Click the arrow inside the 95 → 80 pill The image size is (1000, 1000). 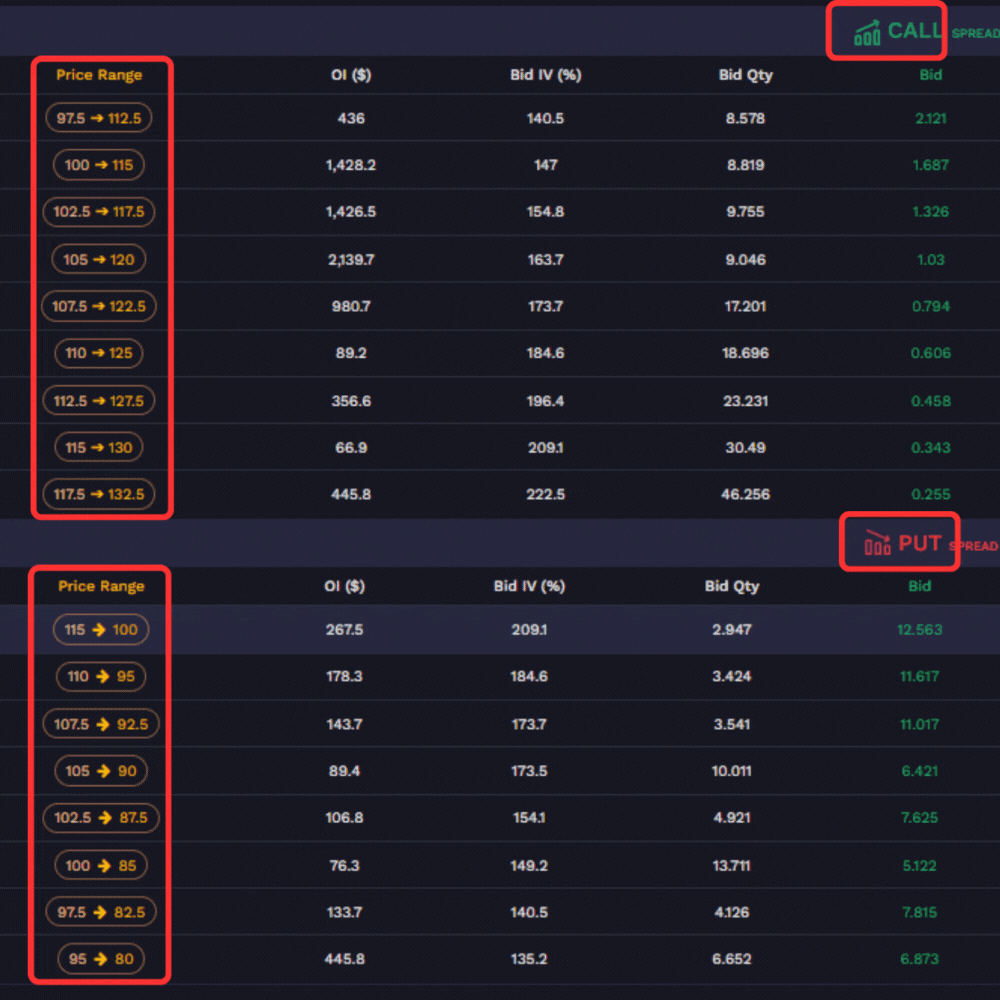click(x=99, y=958)
